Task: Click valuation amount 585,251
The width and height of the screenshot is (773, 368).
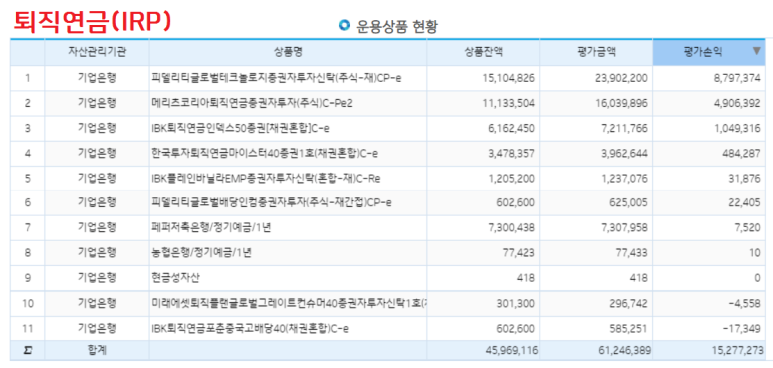Action: coord(630,328)
